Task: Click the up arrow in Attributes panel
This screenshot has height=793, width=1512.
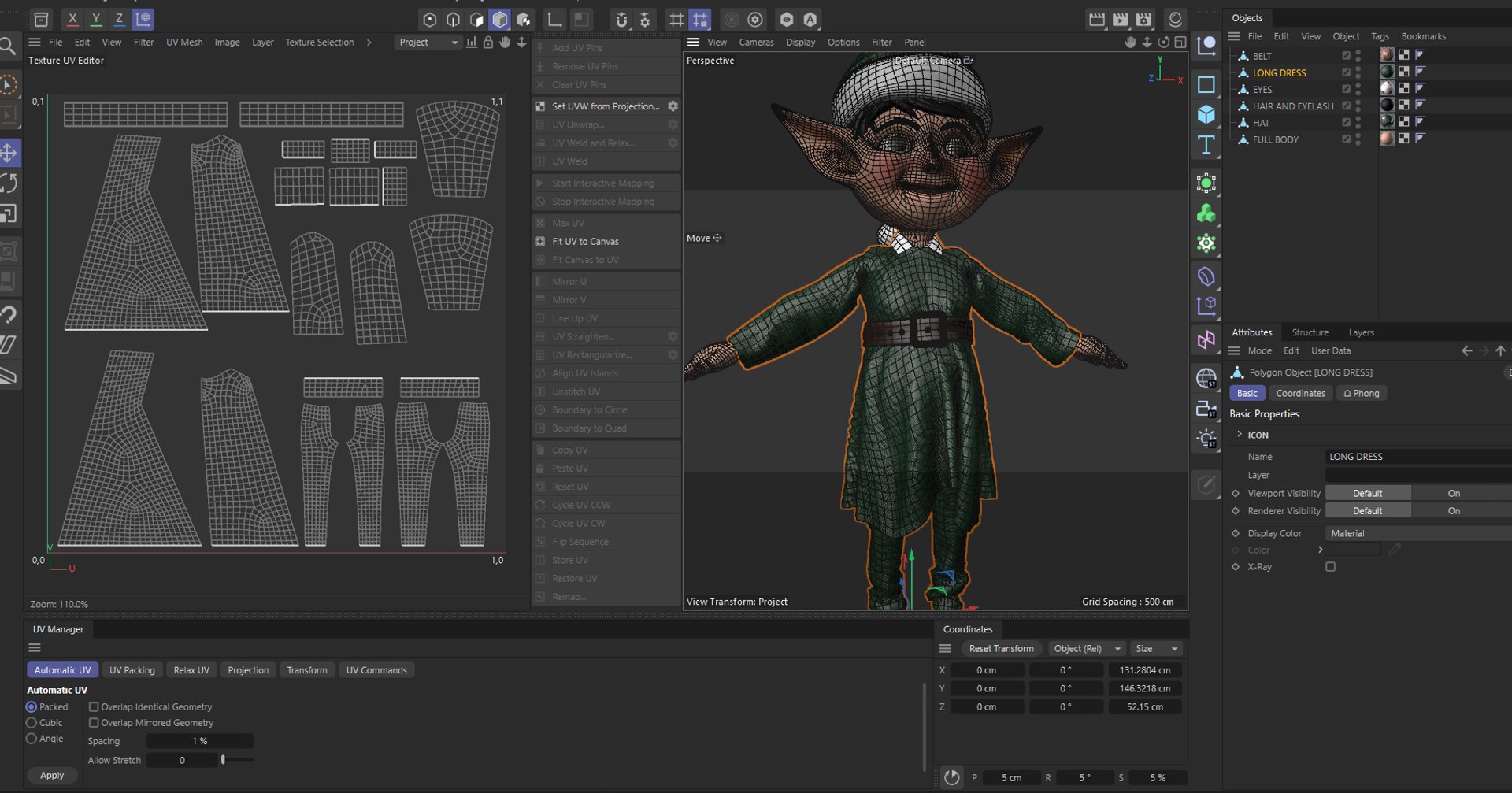Action: click(x=1500, y=351)
